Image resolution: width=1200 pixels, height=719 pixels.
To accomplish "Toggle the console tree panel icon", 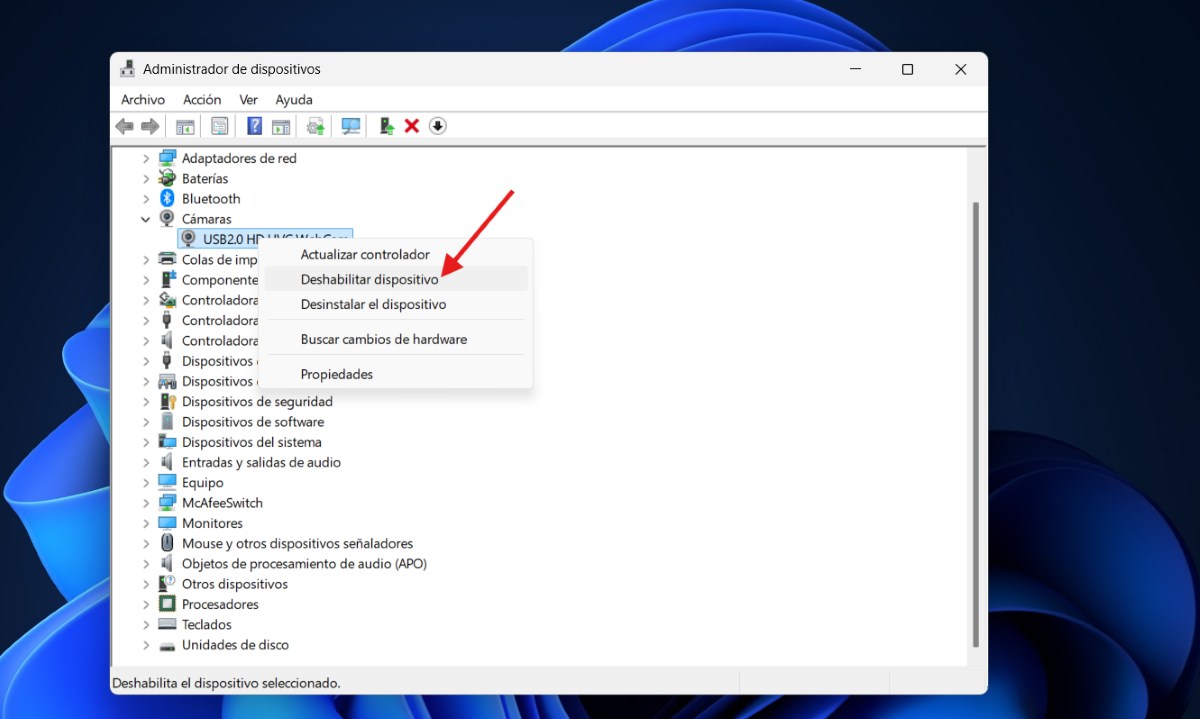I will click(184, 125).
